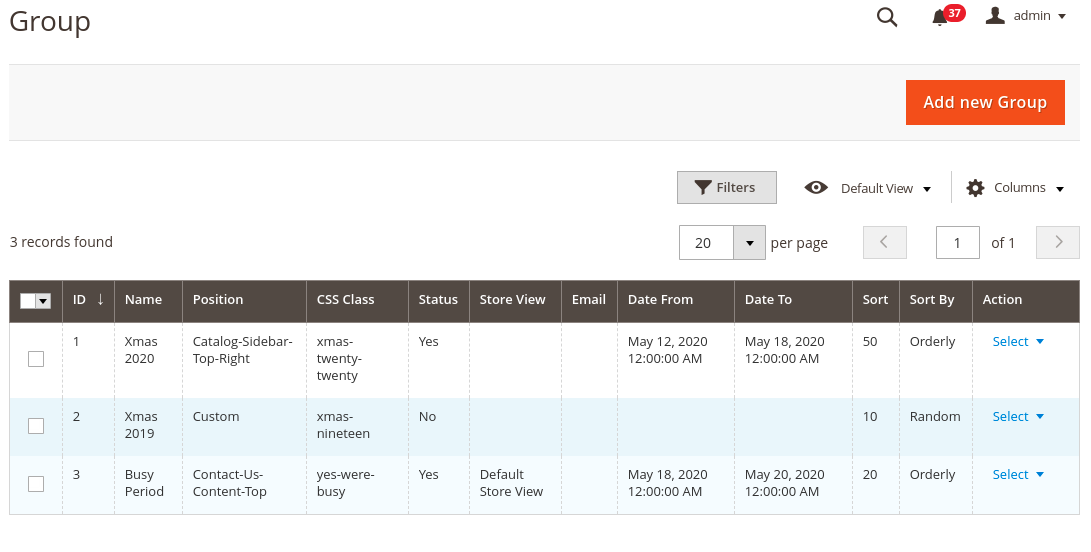Click the ID column sort arrow

point(100,299)
